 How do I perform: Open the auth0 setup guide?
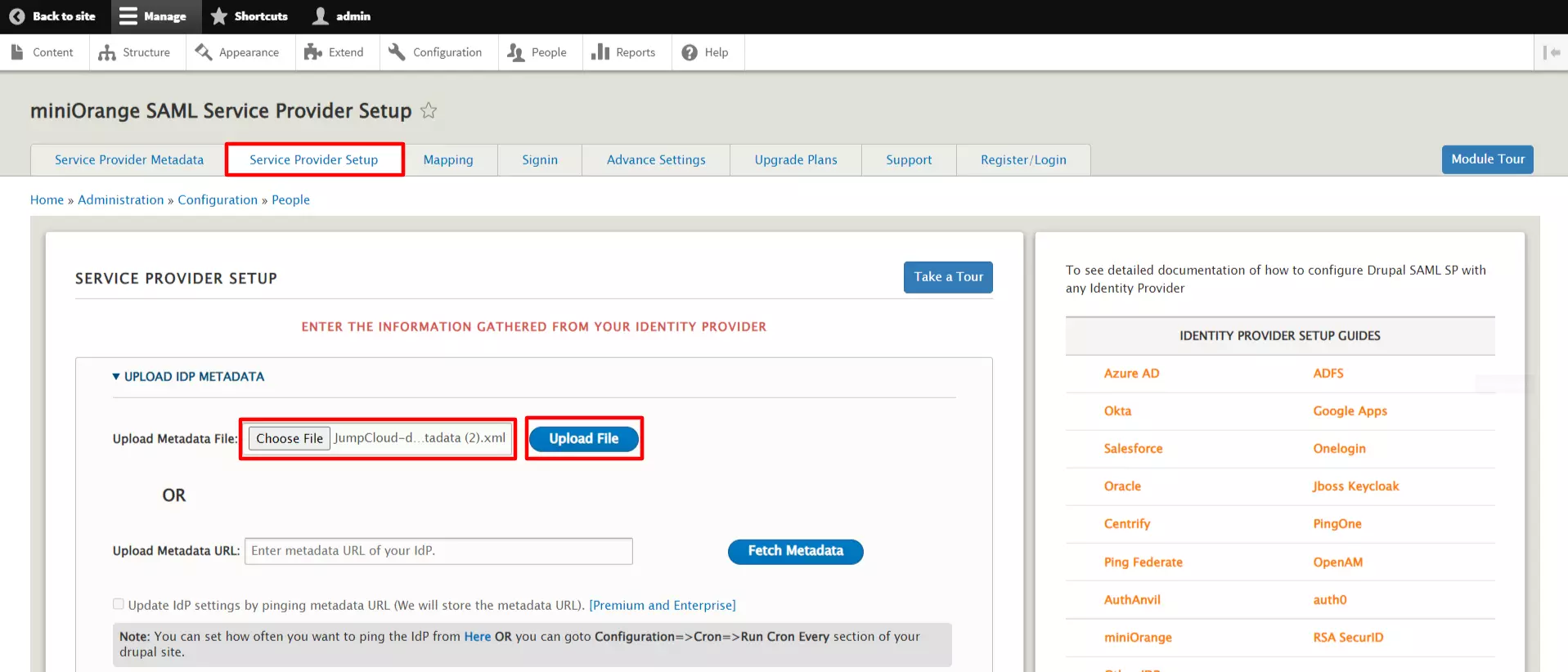(x=1329, y=600)
